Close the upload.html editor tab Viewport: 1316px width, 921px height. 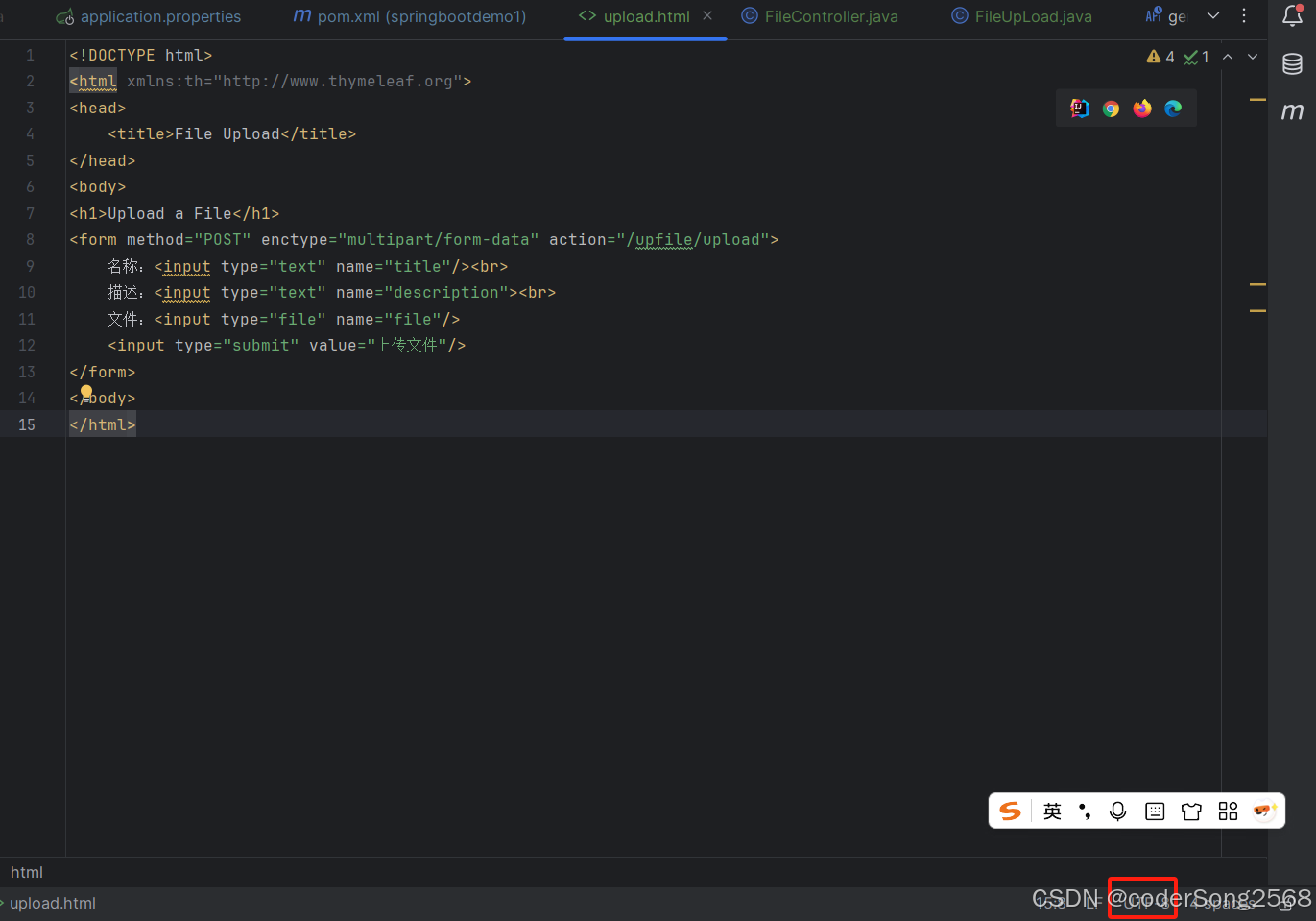707,16
